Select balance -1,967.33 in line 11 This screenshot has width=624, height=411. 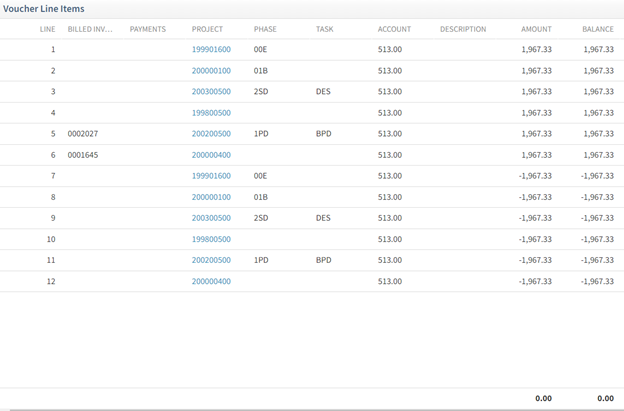click(x=597, y=260)
